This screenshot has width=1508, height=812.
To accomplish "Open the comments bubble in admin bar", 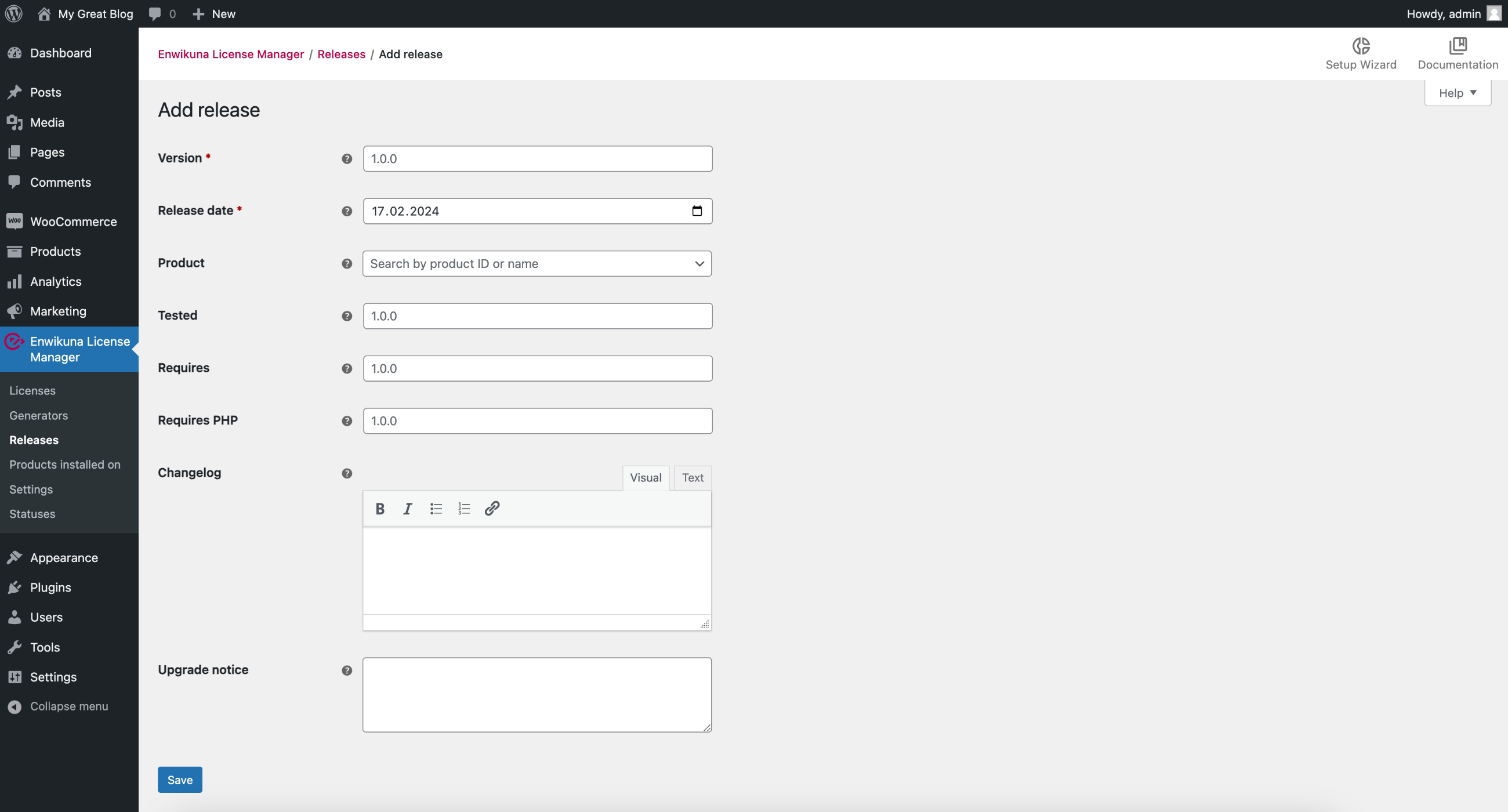I will 154,13.
